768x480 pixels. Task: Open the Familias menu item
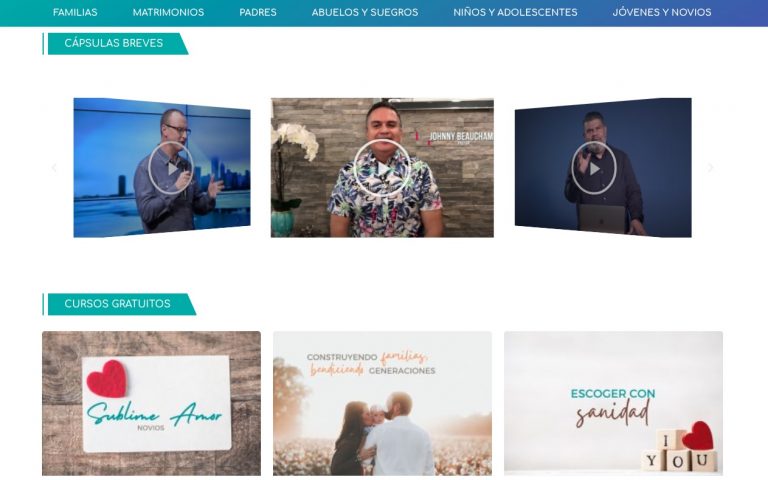[x=75, y=12]
